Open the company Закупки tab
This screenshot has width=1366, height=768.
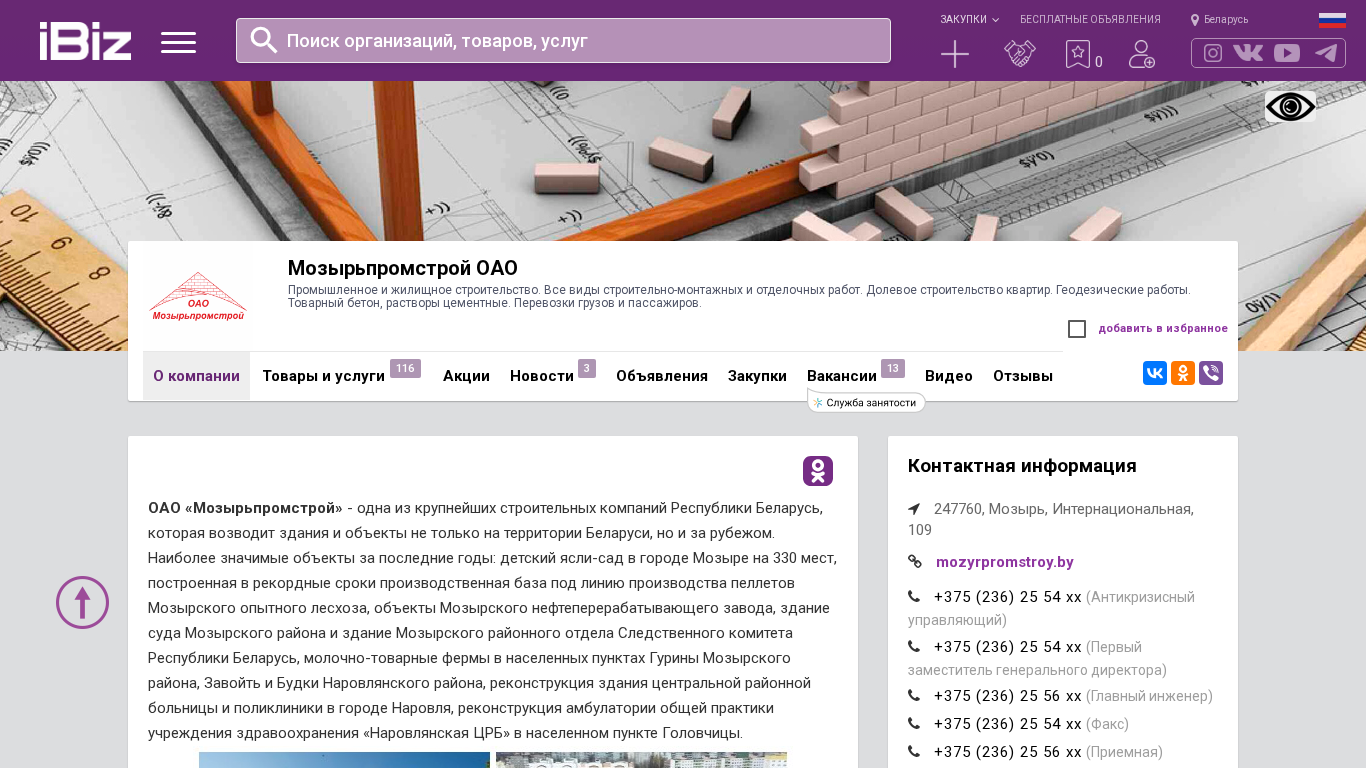tap(757, 376)
